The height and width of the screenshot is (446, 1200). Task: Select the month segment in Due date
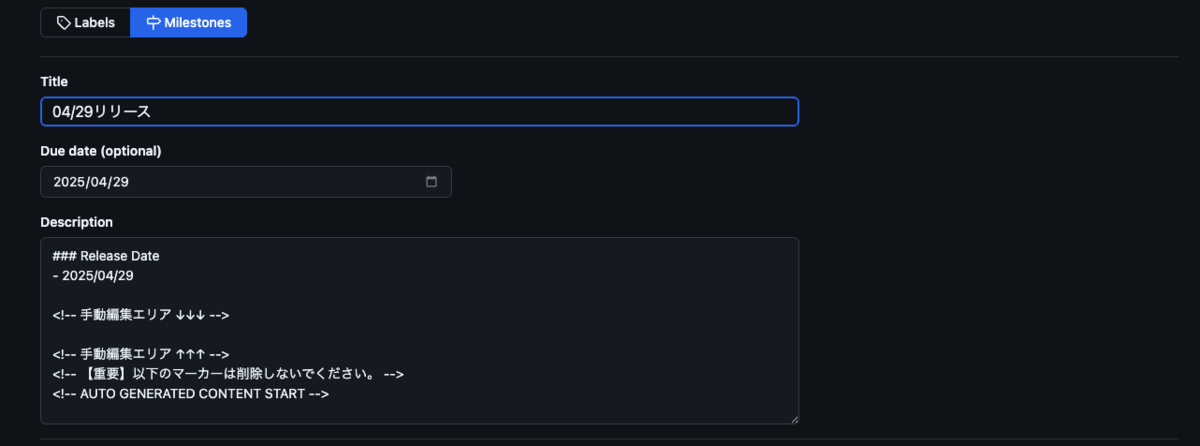pos(98,182)
